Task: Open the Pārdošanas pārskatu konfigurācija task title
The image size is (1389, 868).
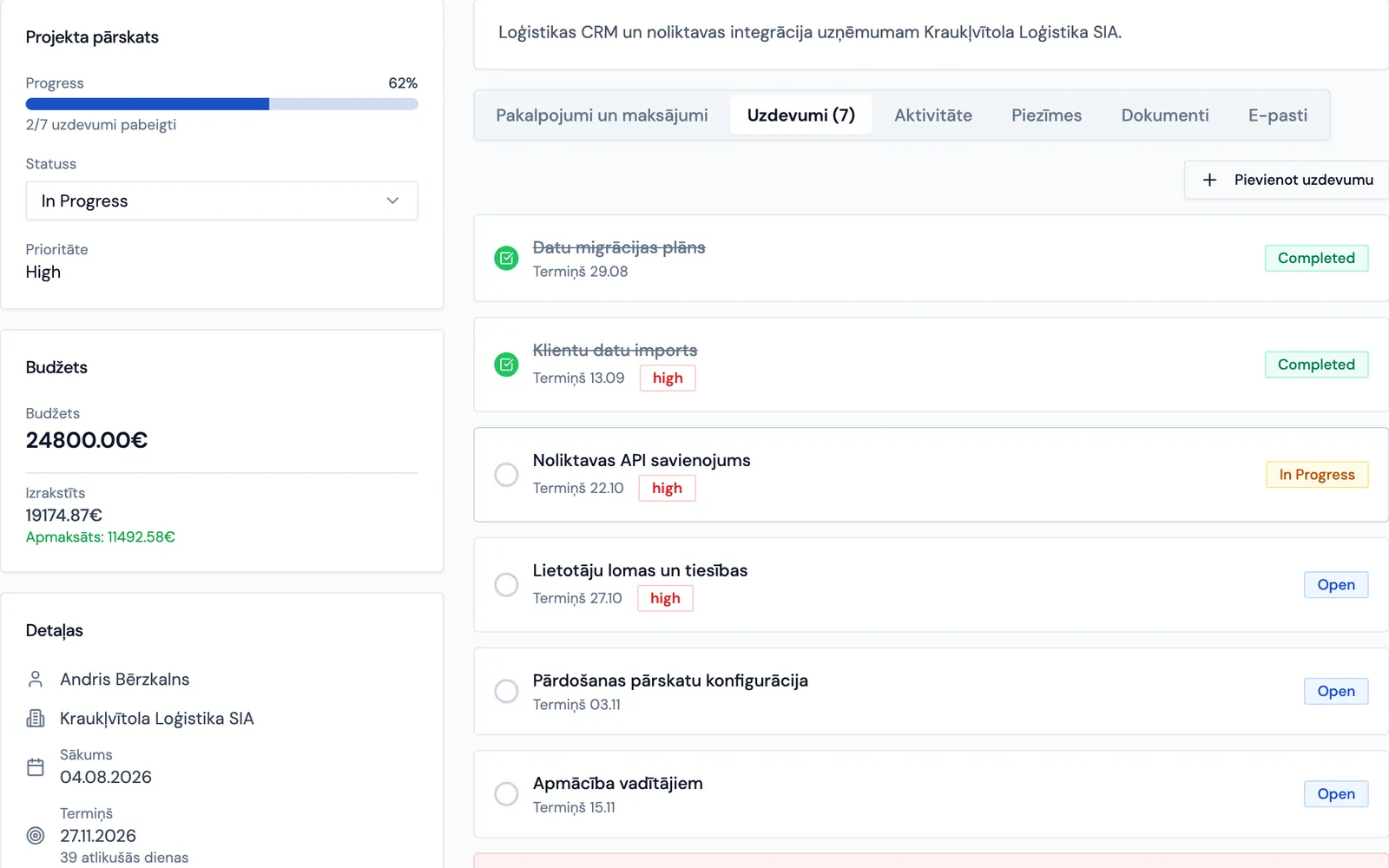Action: coord(670,681)
